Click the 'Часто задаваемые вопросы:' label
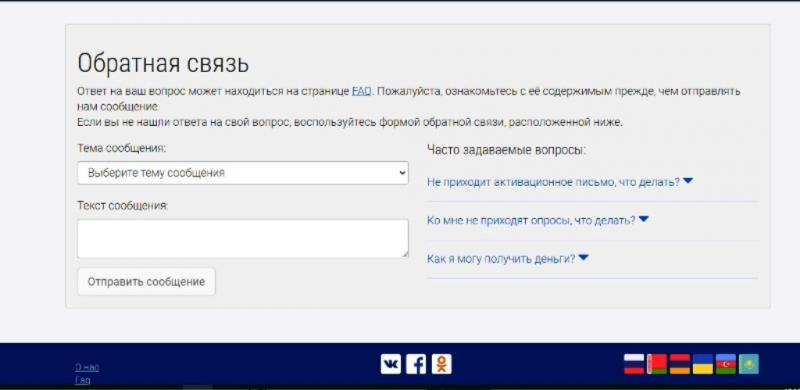This screenshot has width=800, height=390. [506, 150]
